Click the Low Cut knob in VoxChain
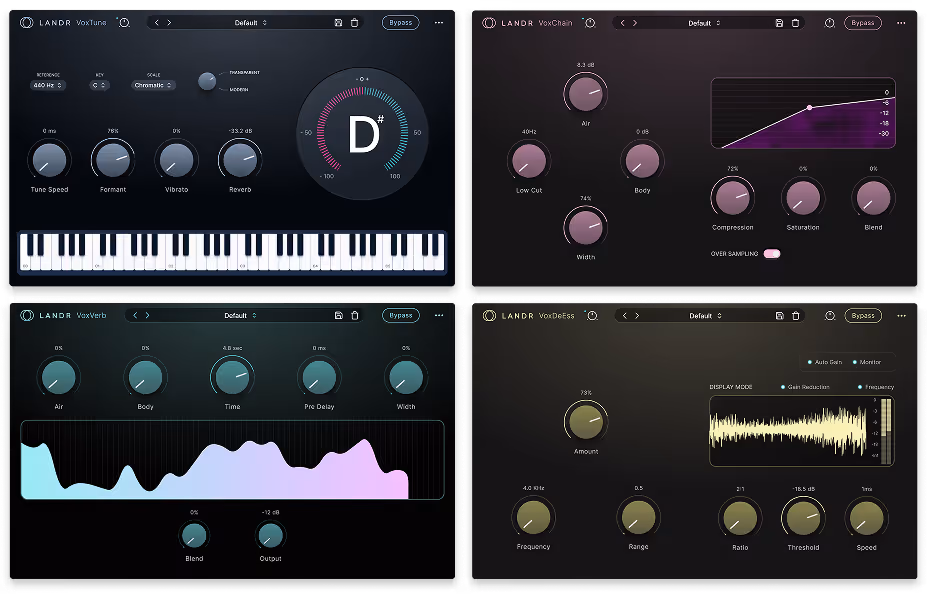Image resolution: width=927 pixels, height=594 pixels. 529,161
